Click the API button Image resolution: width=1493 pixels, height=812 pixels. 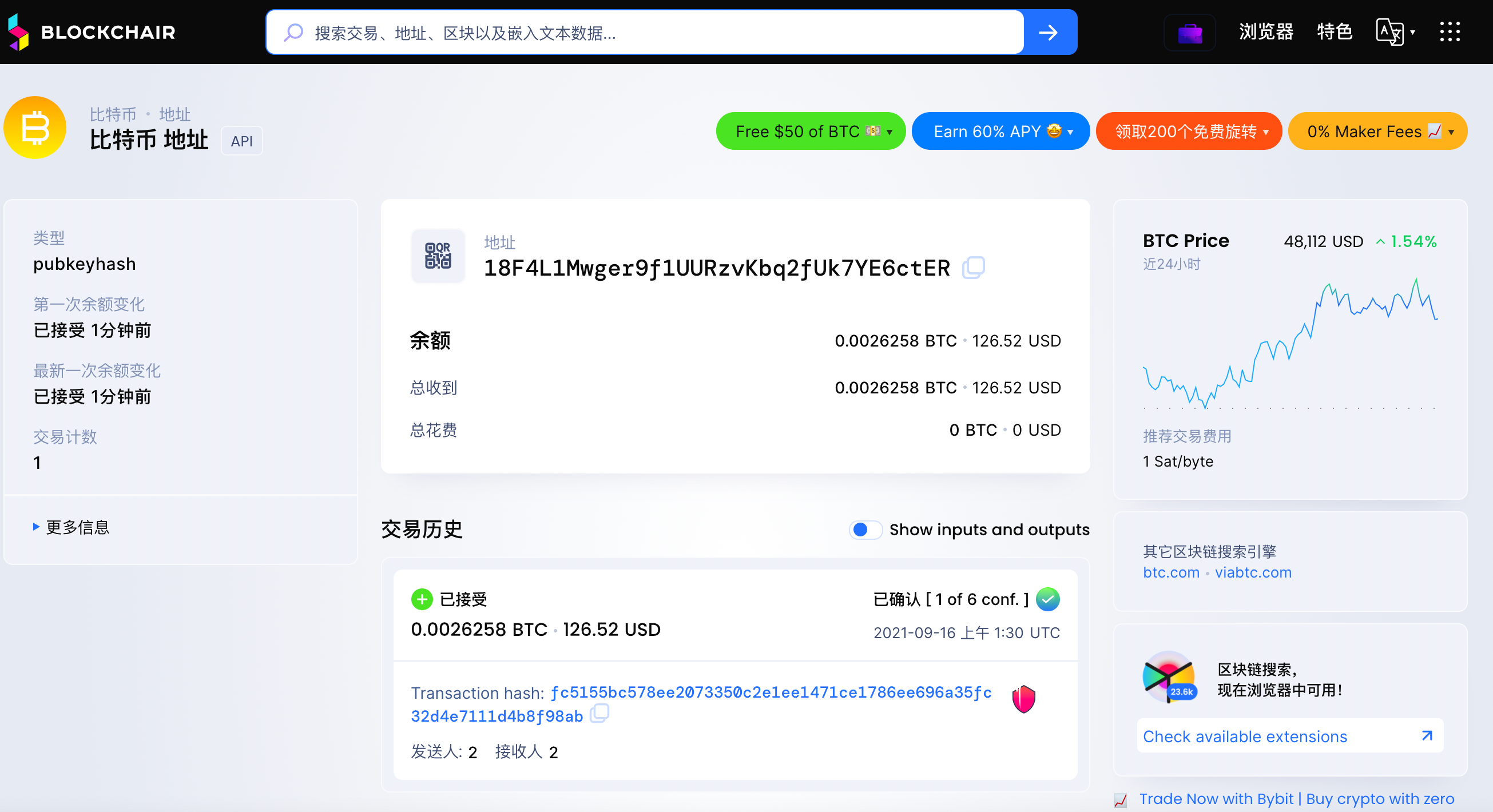(242, 141)
